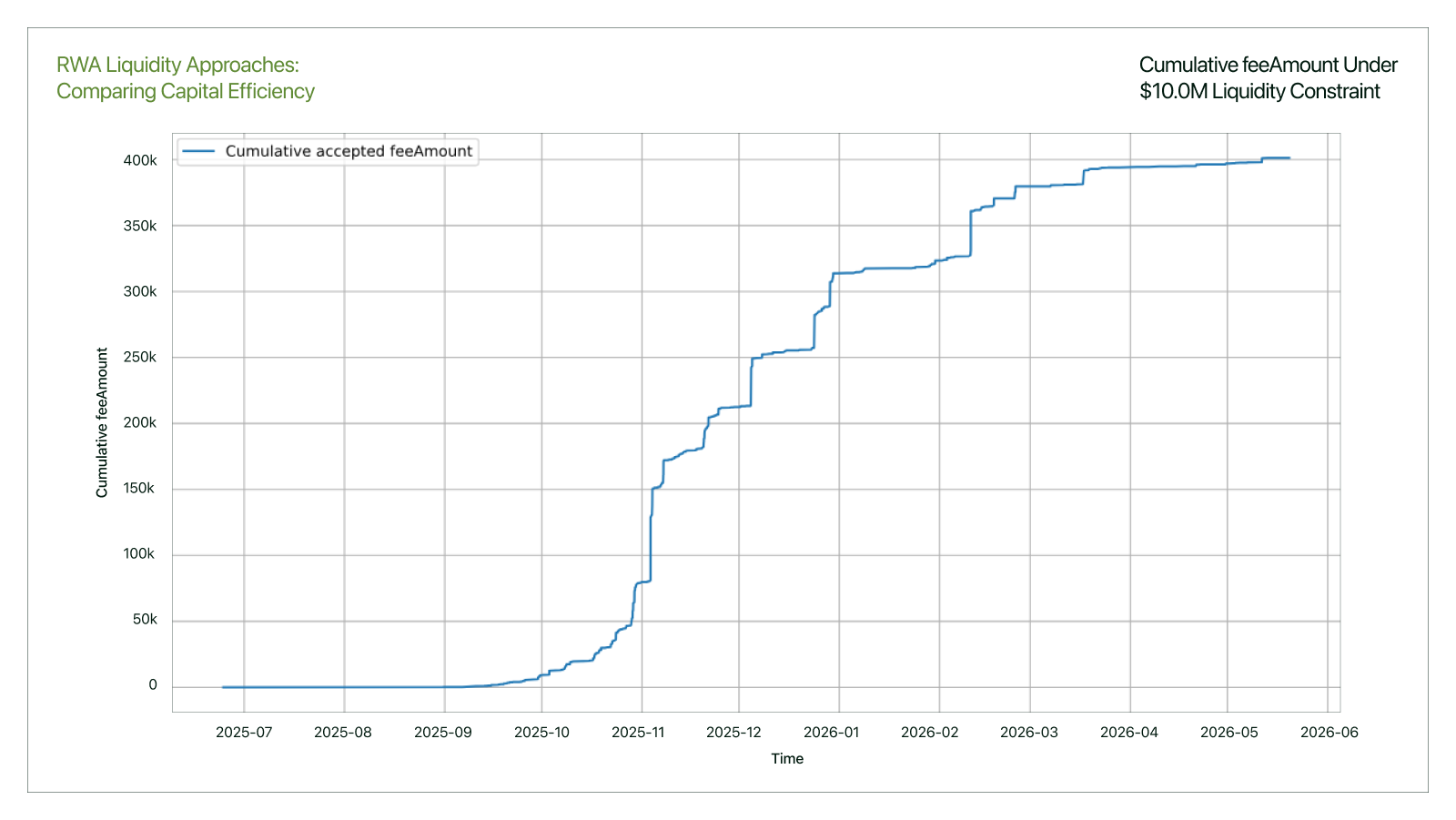This screenshot has width=1456, height=820.
Task: Click the 250k y-axis tick label
Action: 140,358
